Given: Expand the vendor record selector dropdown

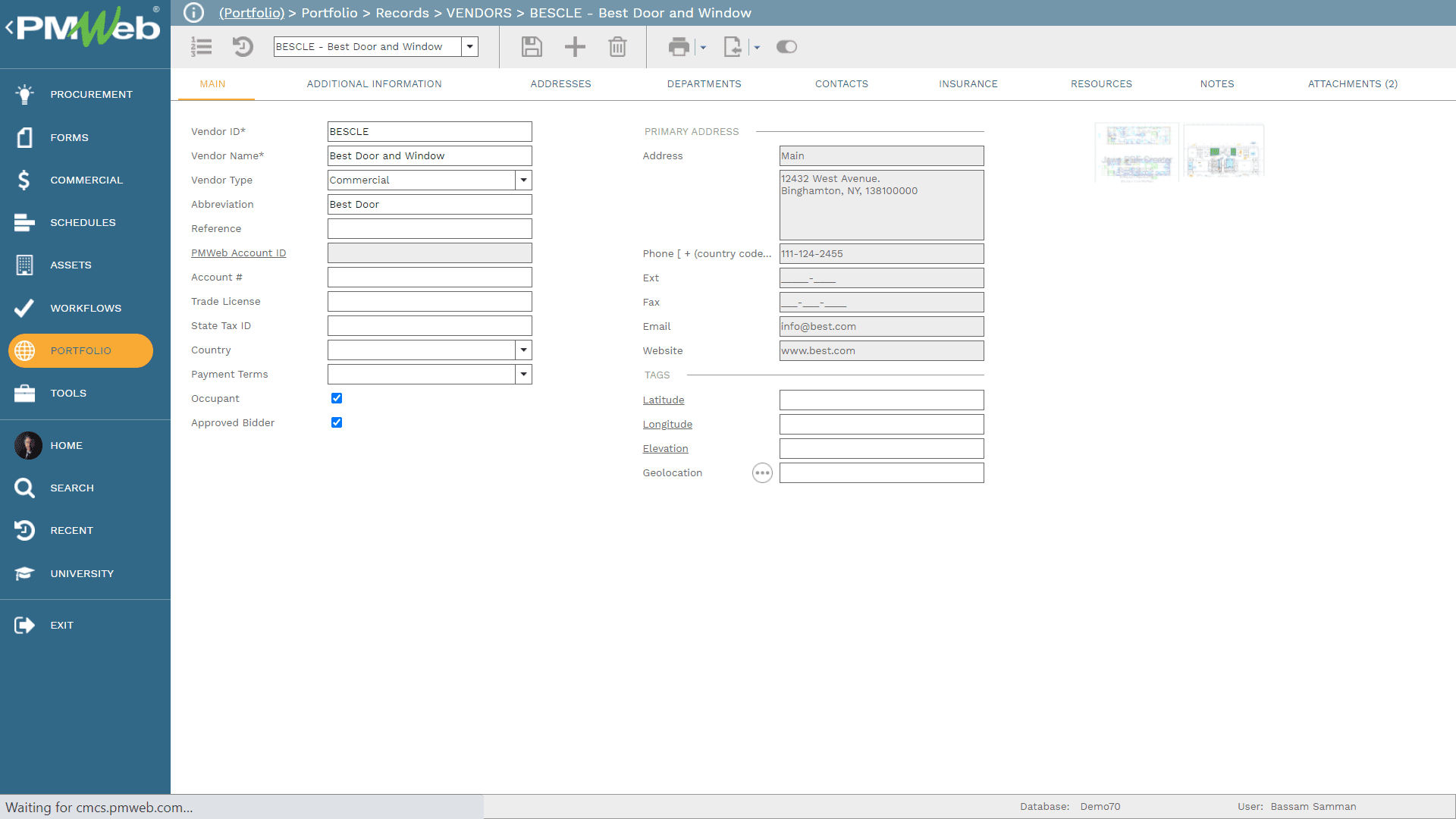Looking at the screenshot, I should click(470, 47).
